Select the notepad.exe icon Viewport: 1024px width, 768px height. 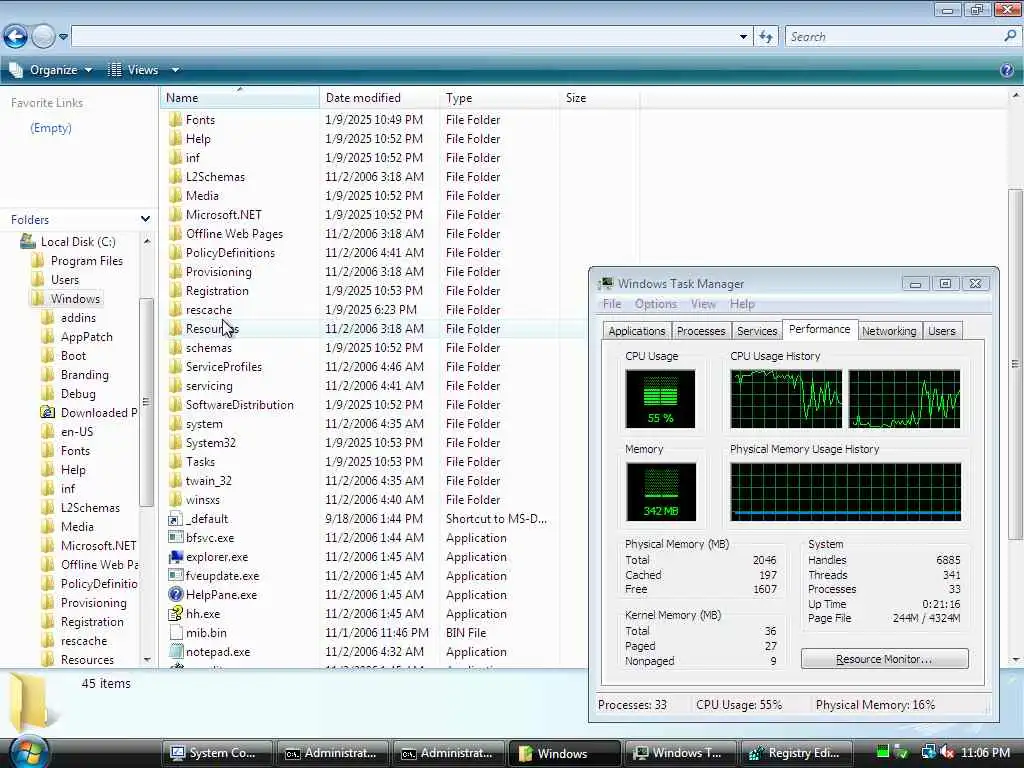[175, 651]
